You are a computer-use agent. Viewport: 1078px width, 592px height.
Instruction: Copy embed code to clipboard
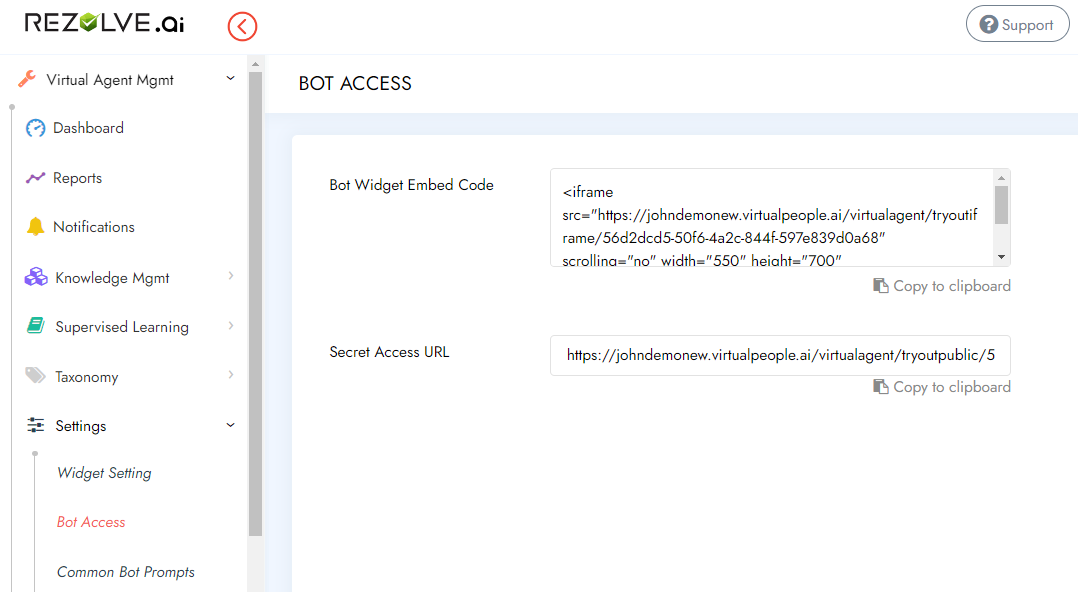point(942,286)
